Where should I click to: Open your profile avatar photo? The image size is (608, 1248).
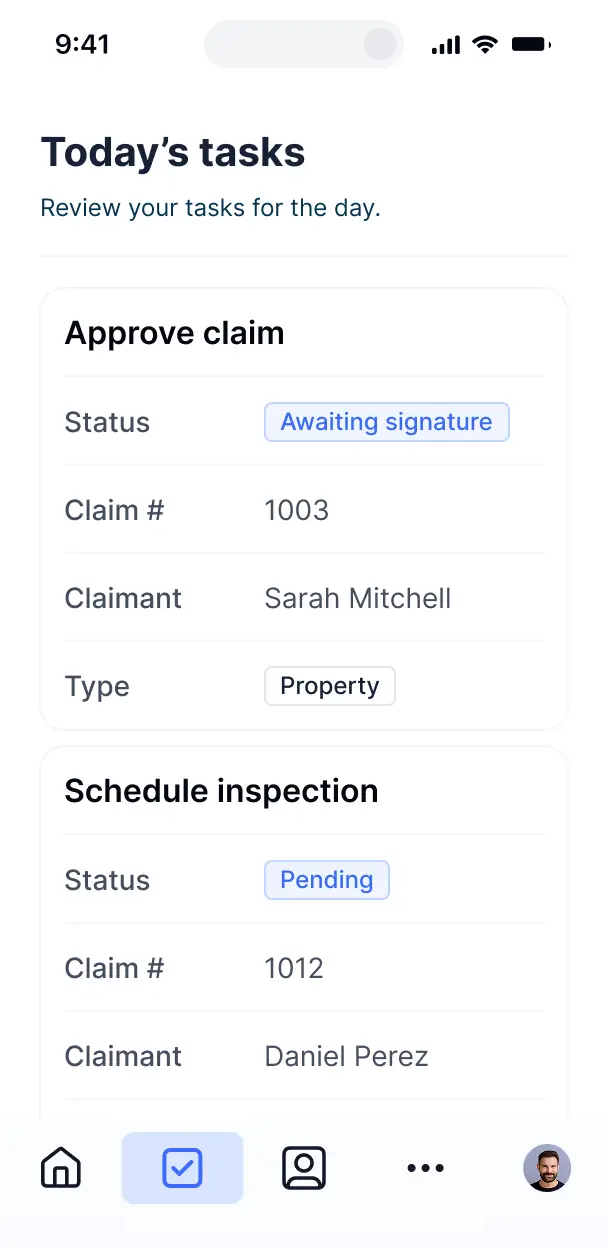[x=548, y=1167]
